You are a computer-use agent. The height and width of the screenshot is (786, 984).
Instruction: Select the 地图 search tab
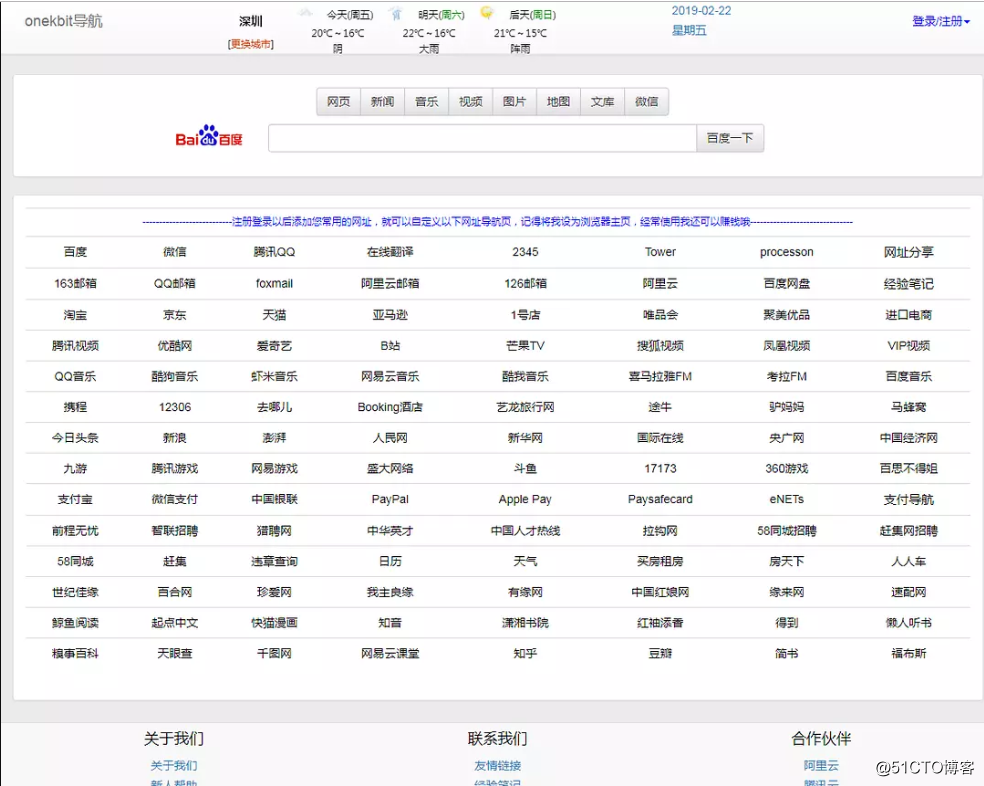click(x=558, y=102)
